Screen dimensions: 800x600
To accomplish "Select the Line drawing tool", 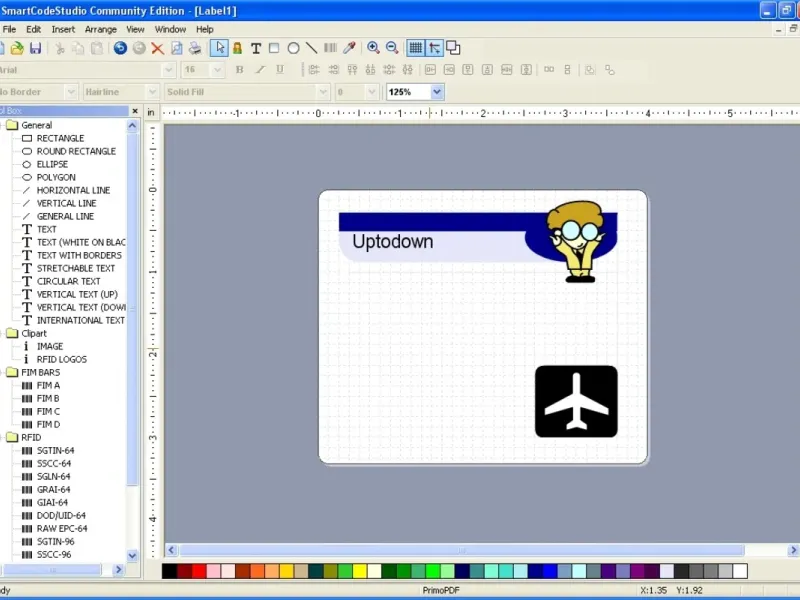I will click(x=311, y=48).
